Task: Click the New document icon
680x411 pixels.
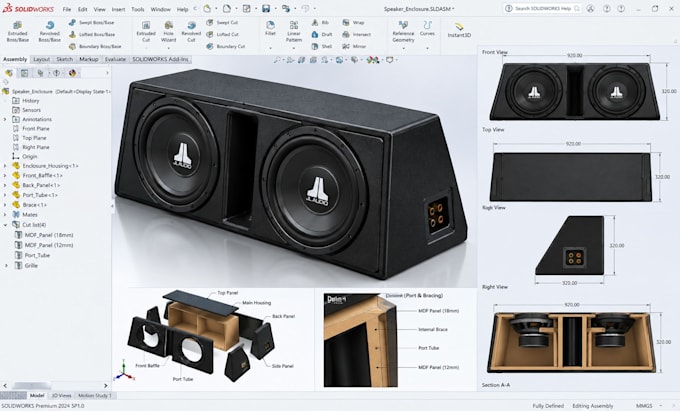Action: tap(226, 9)
